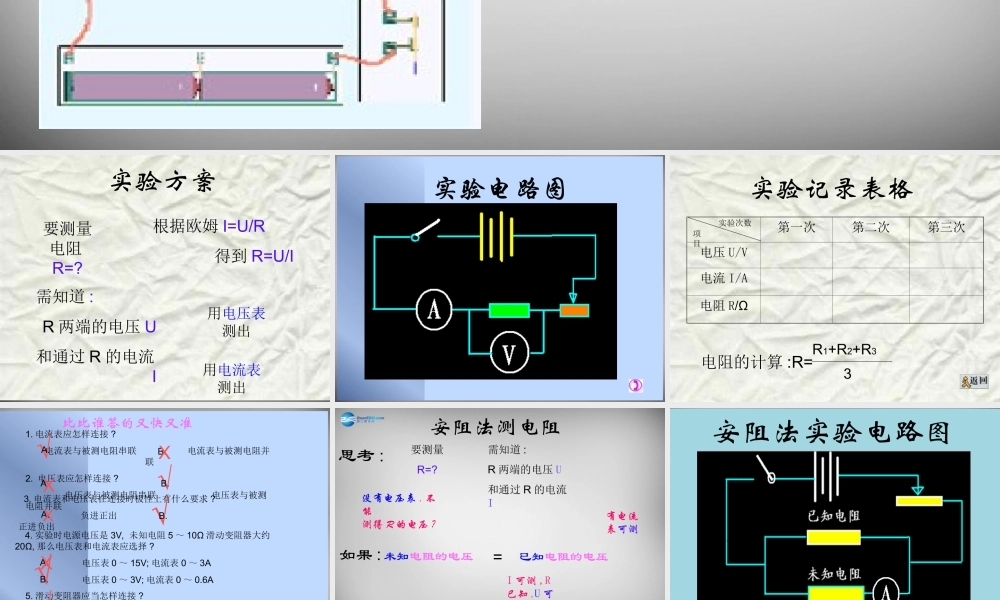Open the 安阻法测电阻 slide thumbnail
Screen dimensions: 1000x600
[500, 504]
